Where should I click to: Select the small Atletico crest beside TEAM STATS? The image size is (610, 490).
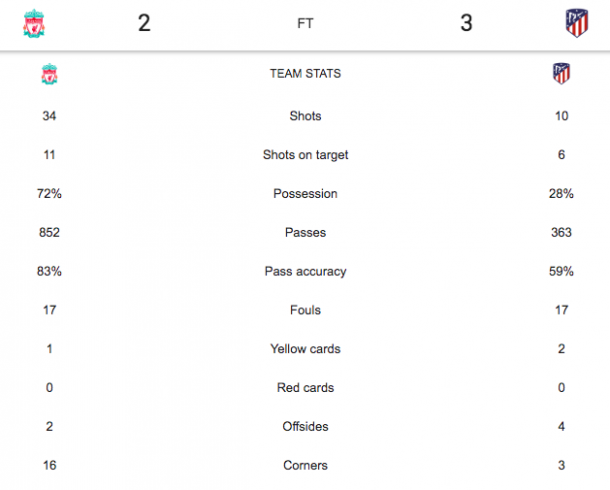pos(561,74)
